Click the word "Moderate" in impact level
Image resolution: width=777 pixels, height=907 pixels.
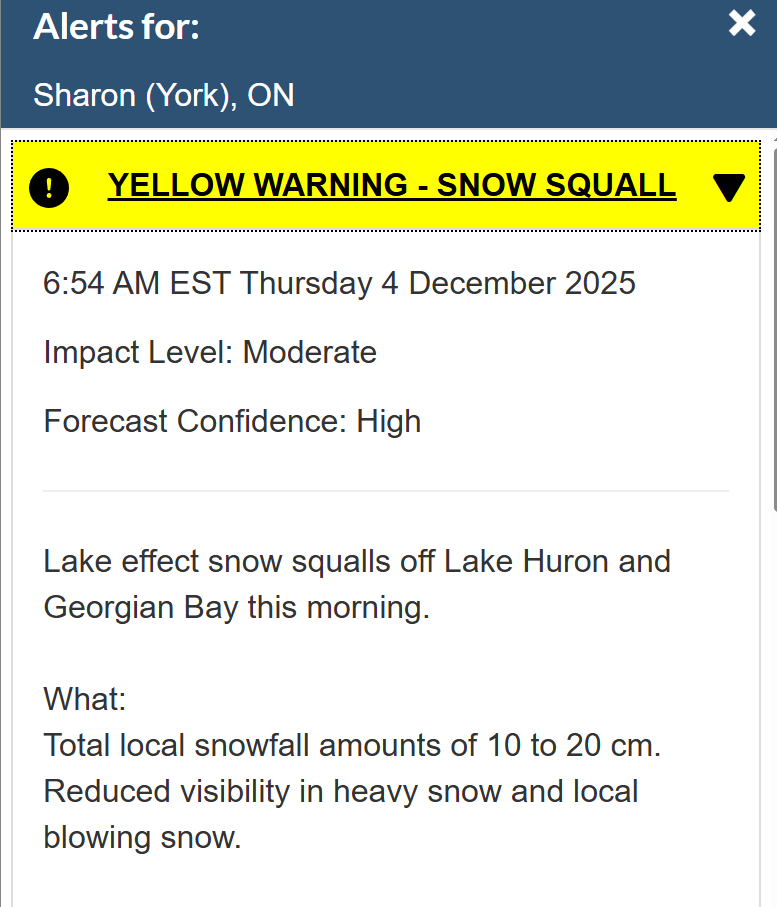pyautogui.click(x=309, y=352)
